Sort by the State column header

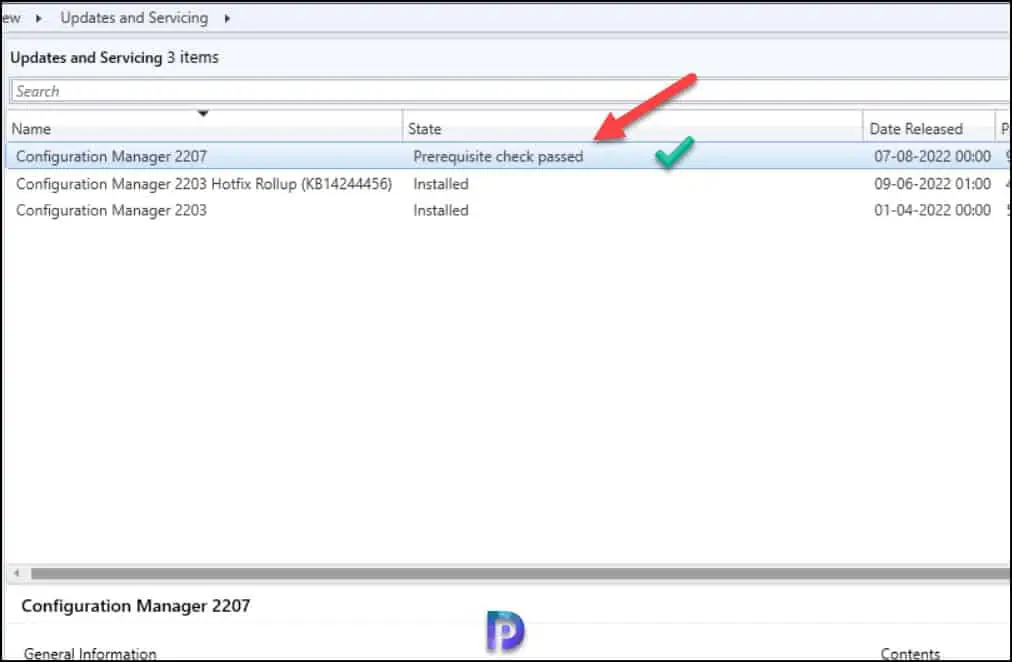(632, 128)
